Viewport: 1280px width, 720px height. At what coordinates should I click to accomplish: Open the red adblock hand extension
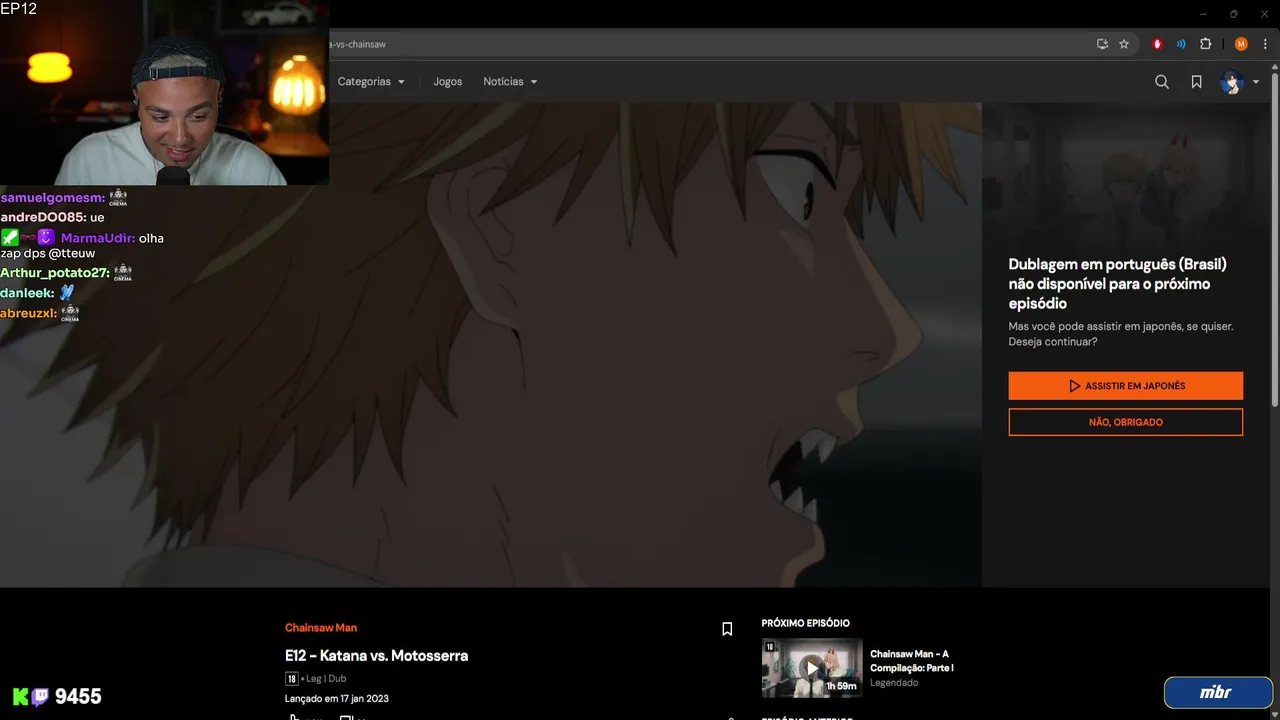click(x=1158, y=44)
